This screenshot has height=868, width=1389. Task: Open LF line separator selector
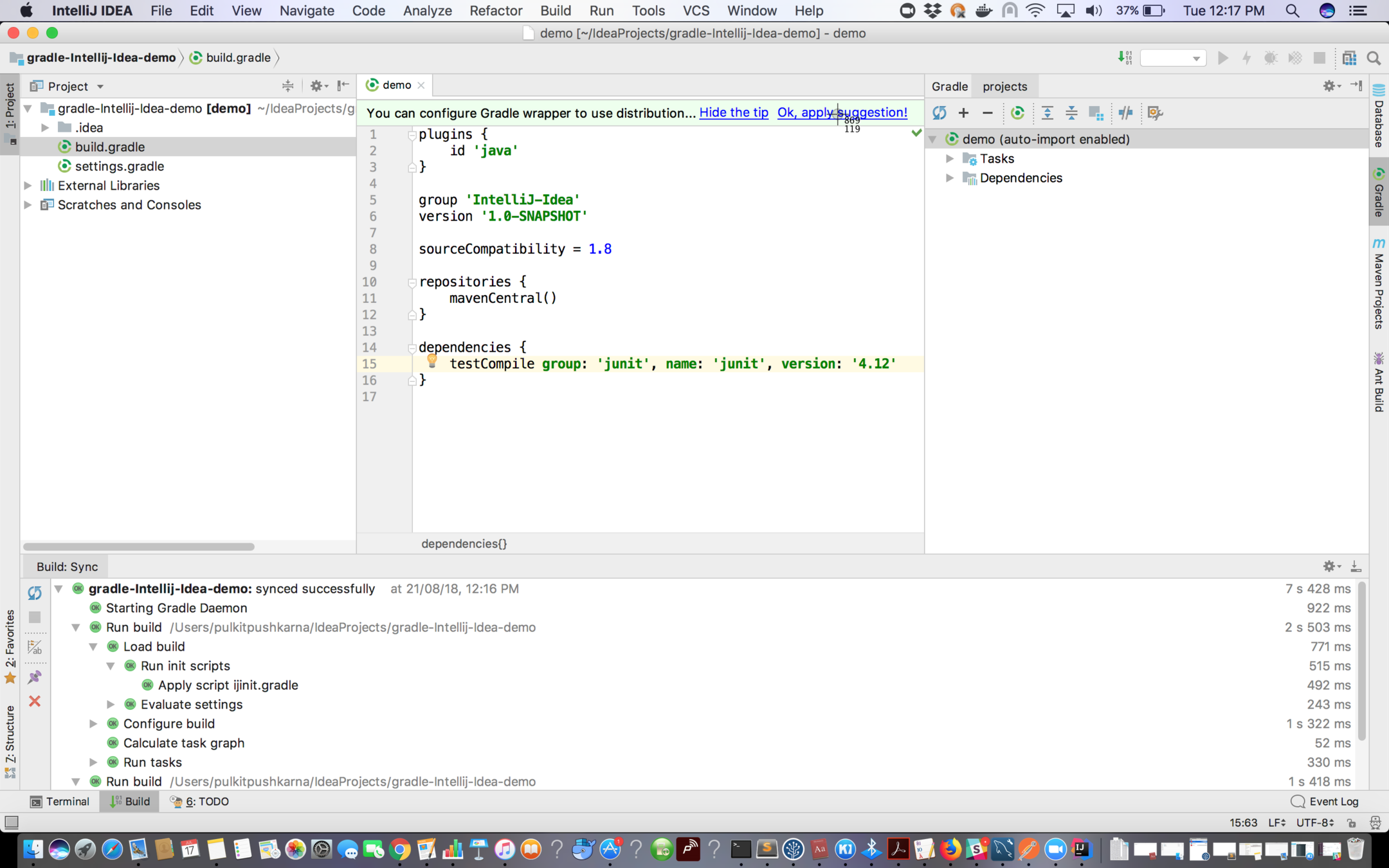pyautogui.click(x=1276, y=822)
